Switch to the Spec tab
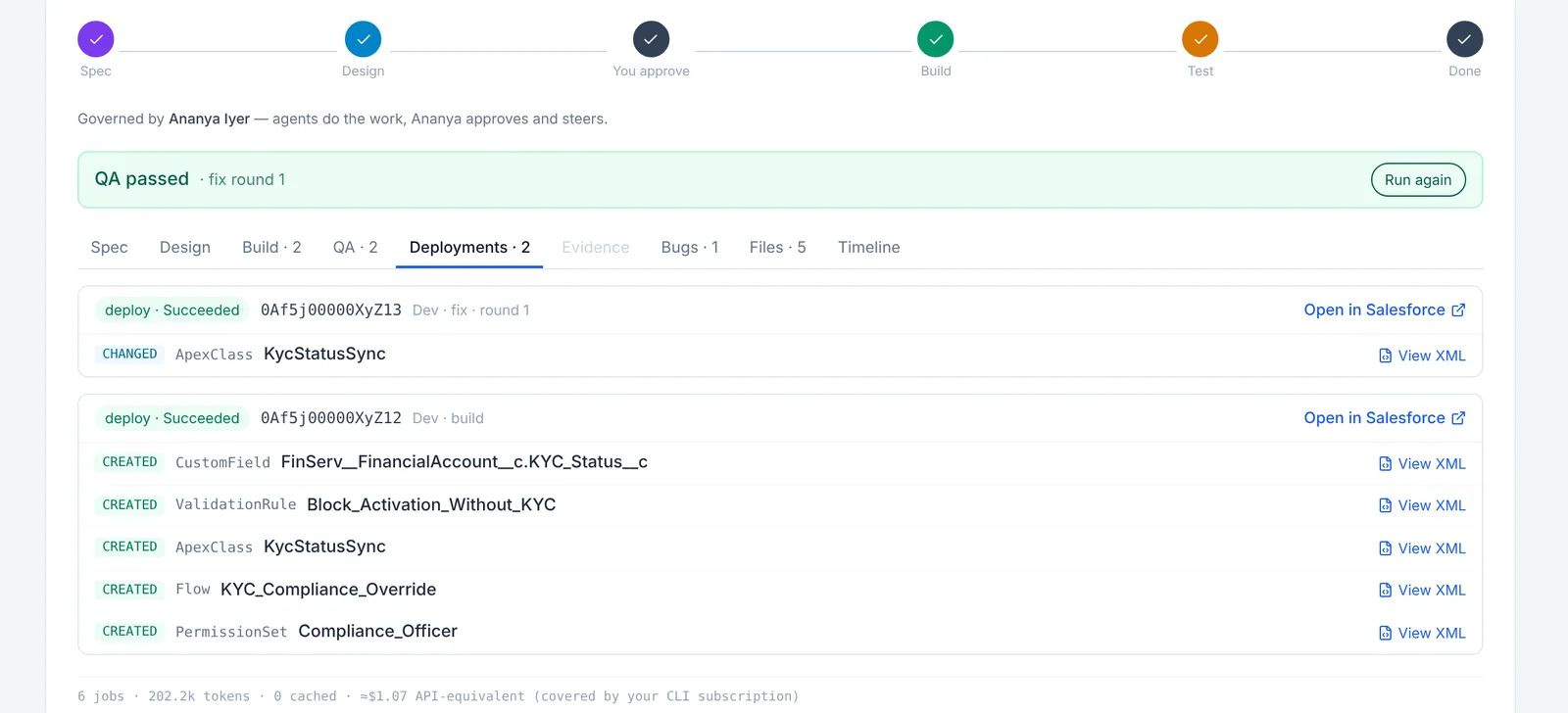 (110, 247)
